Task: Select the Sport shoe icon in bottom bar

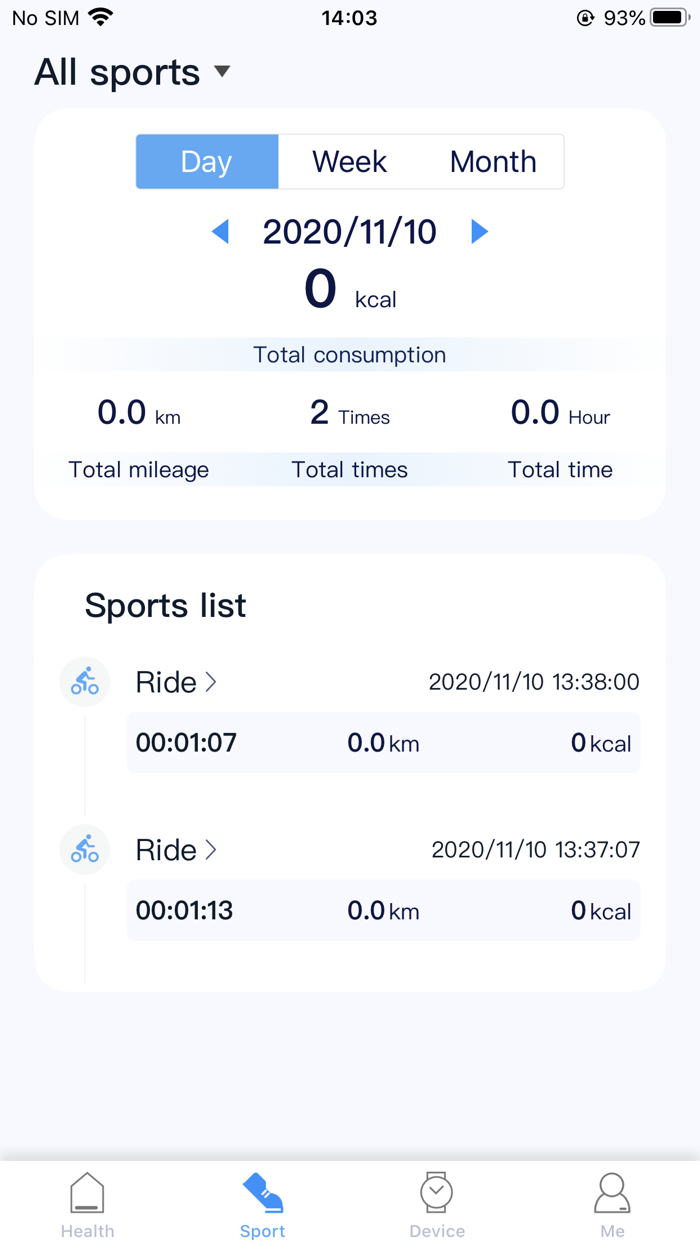Action: pyautogui.click(x=262, y=1192)
